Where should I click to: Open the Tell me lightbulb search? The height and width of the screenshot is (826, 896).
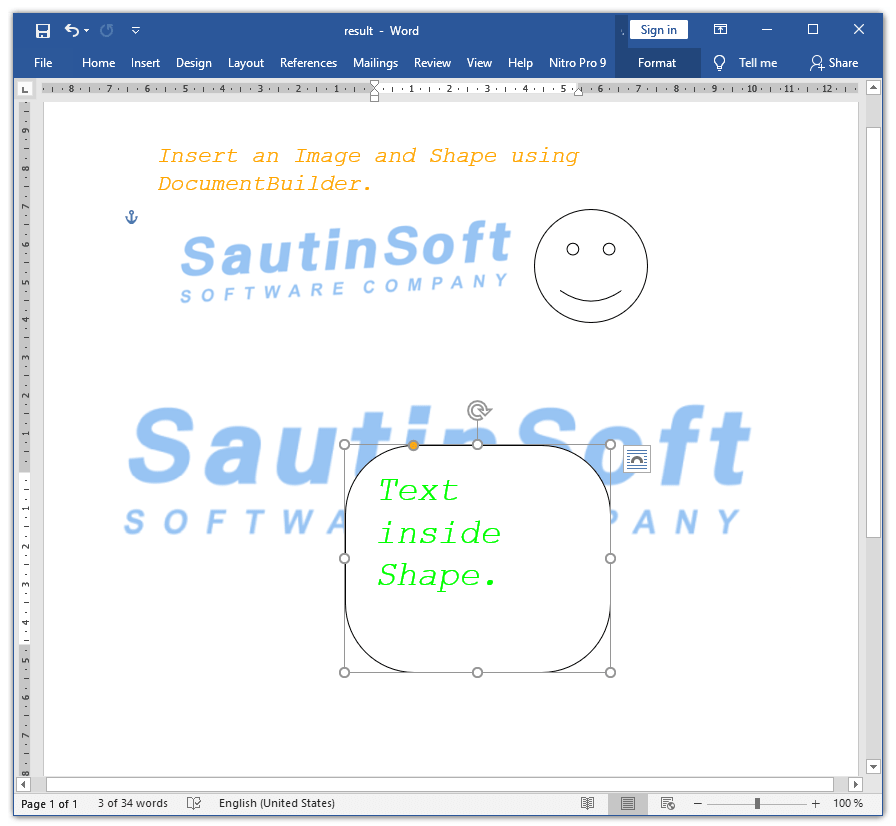719,62
